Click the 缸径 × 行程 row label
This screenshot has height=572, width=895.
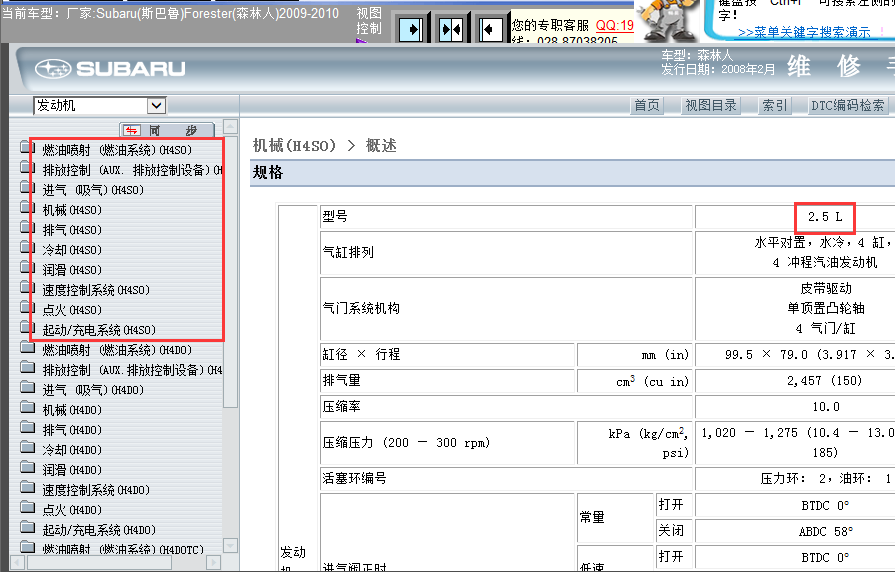pos(361,355)
